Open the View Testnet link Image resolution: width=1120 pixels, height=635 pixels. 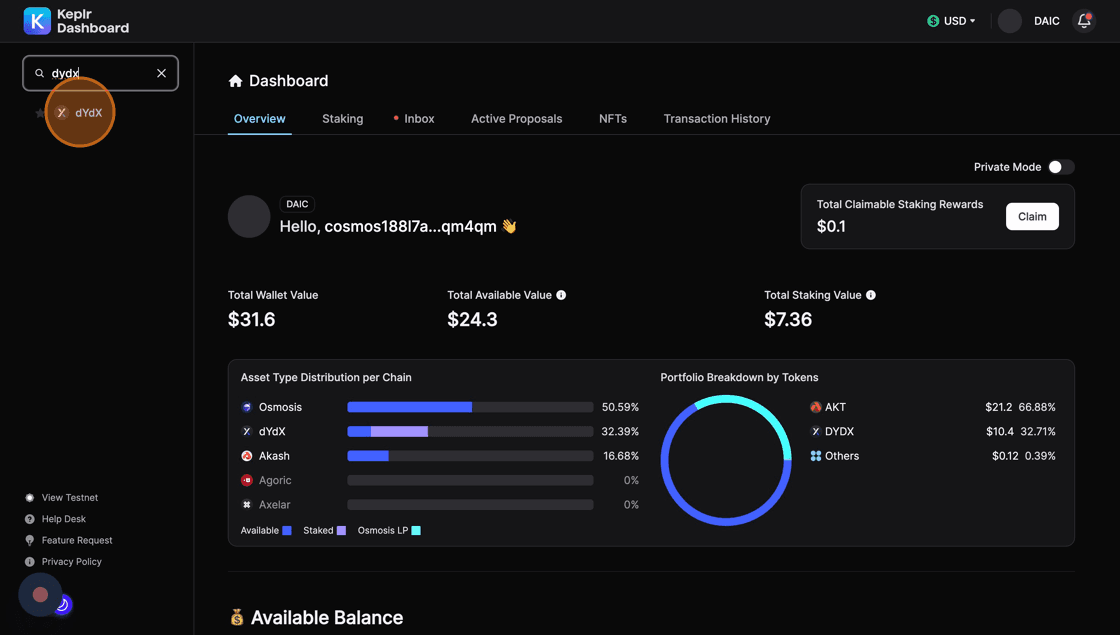tap(69, 498)
